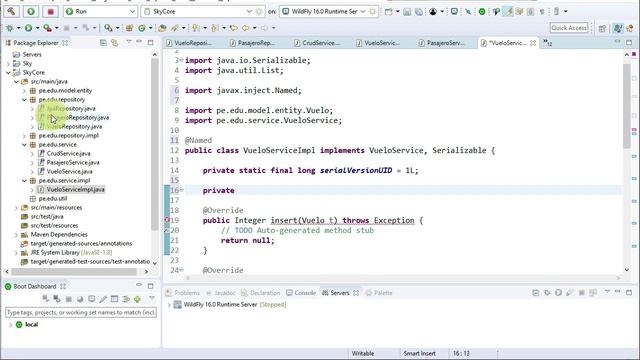Click the green plus icon in Boot Dashboard

pyautogui.click(x=138, y=299)
